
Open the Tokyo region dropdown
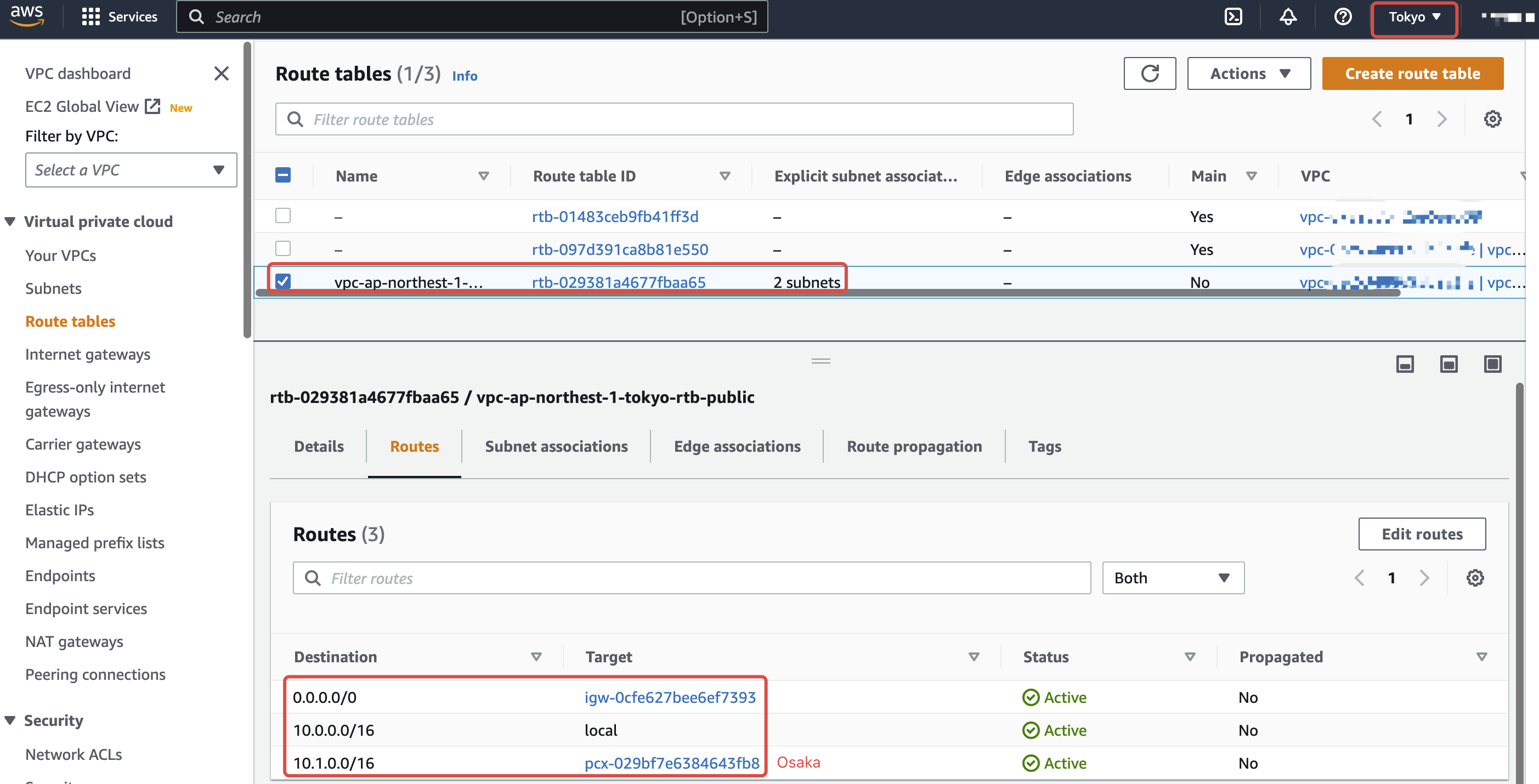tap(1413, 16)
